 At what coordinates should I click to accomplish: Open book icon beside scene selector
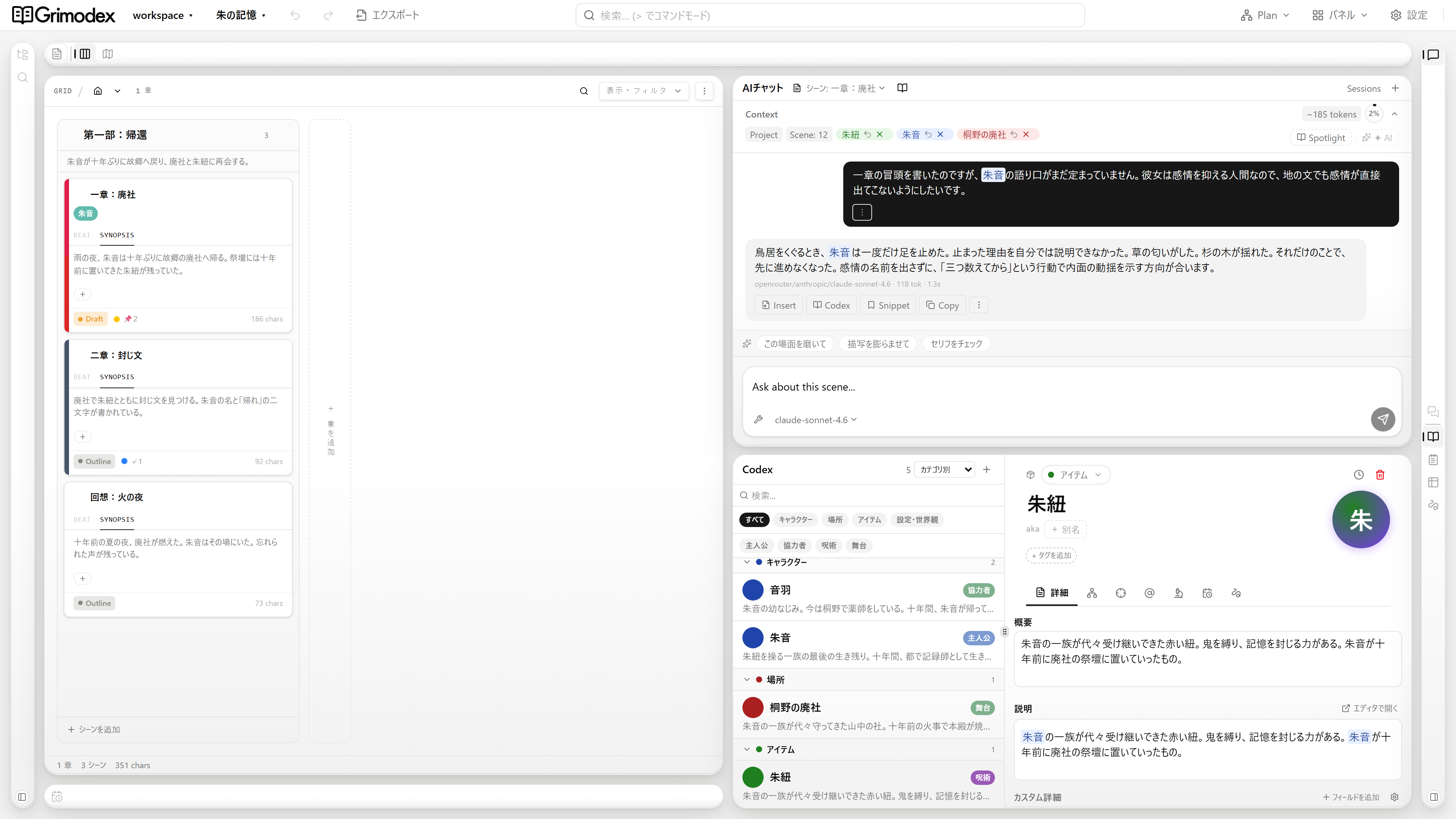coord(903,88)
